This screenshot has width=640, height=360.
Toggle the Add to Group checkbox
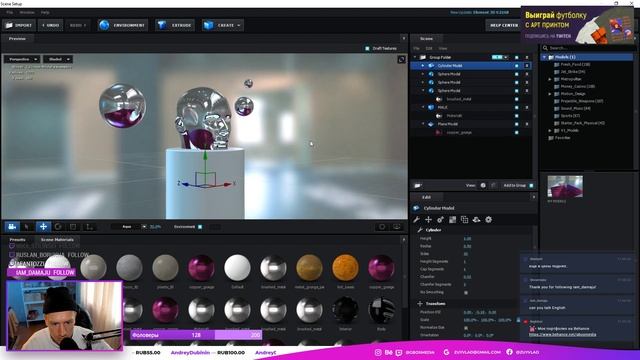[531, 185]
